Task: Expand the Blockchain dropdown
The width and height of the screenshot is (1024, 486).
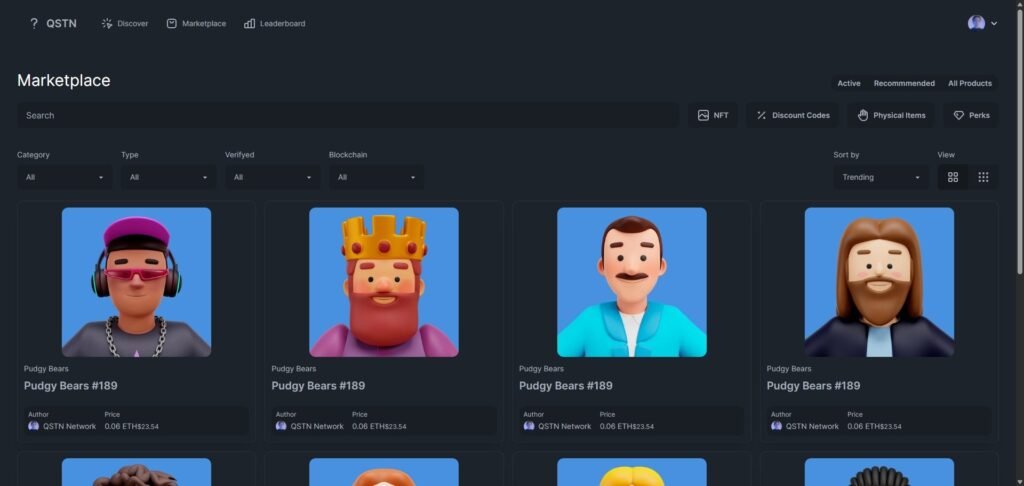Action: coord(376,177)
